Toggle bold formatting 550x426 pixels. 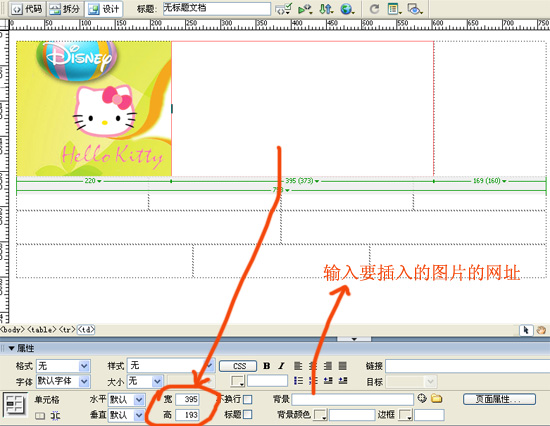click(x=267, y=366)
